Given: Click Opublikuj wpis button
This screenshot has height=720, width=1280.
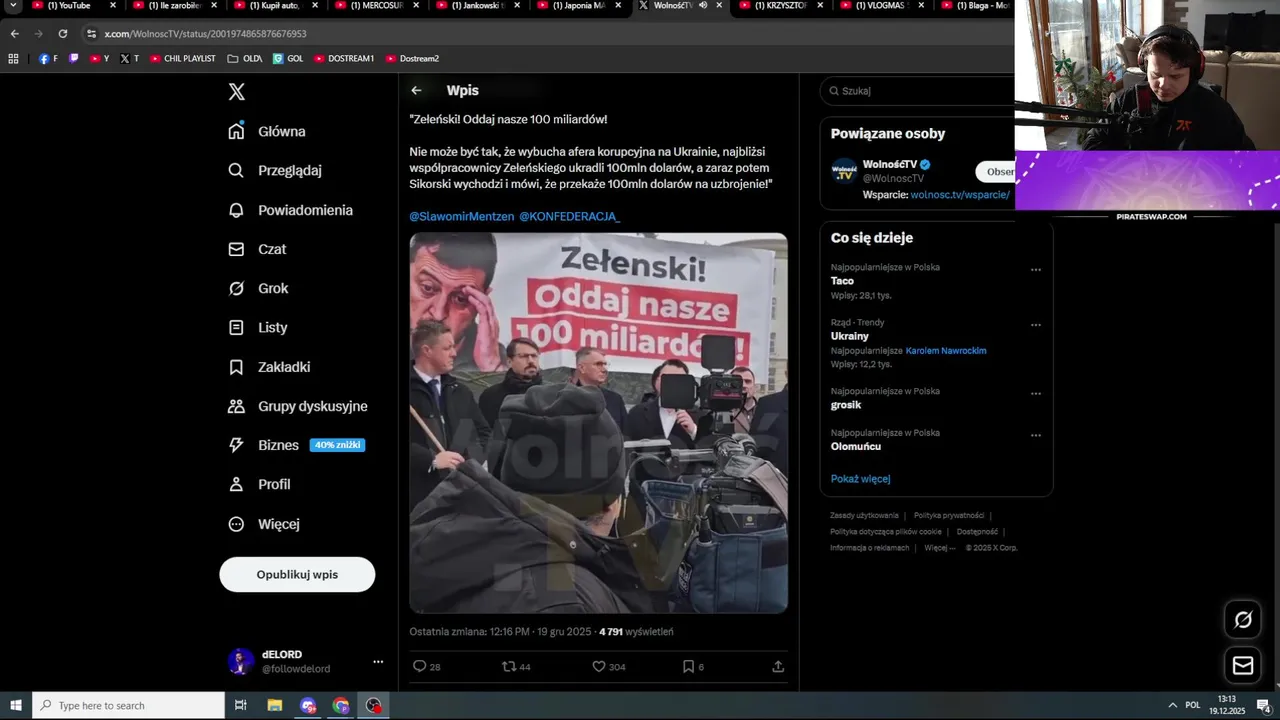Looking at the screenshot, I should click(297, 574).
